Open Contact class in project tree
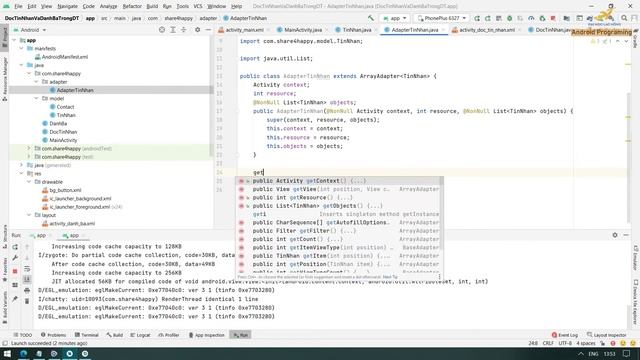This screenshot has width=640, height=360. 62,107
